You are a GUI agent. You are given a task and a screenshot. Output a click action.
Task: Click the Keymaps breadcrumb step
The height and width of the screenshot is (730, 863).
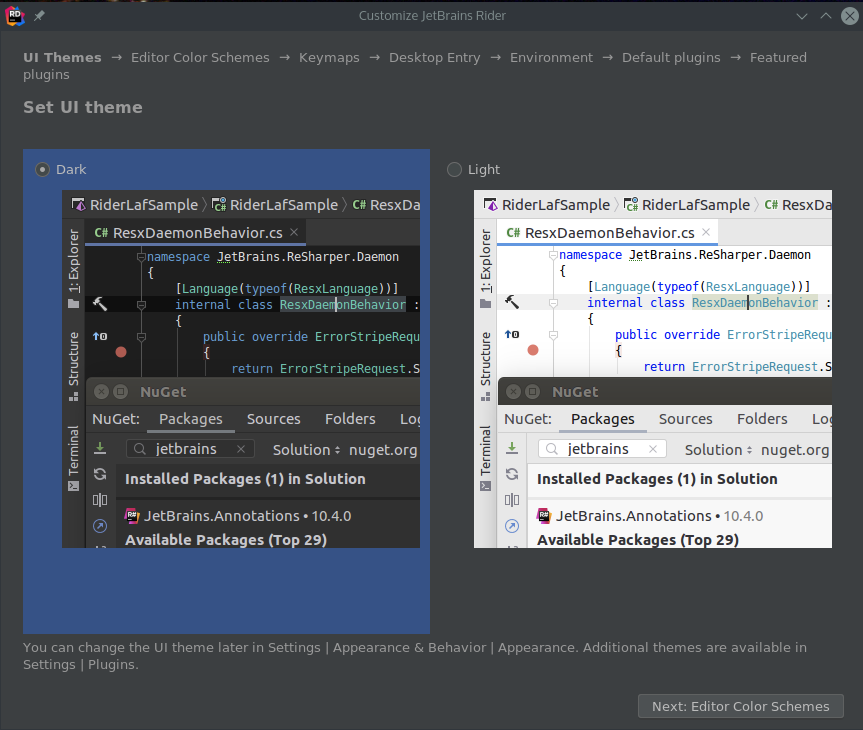point(329,57)
